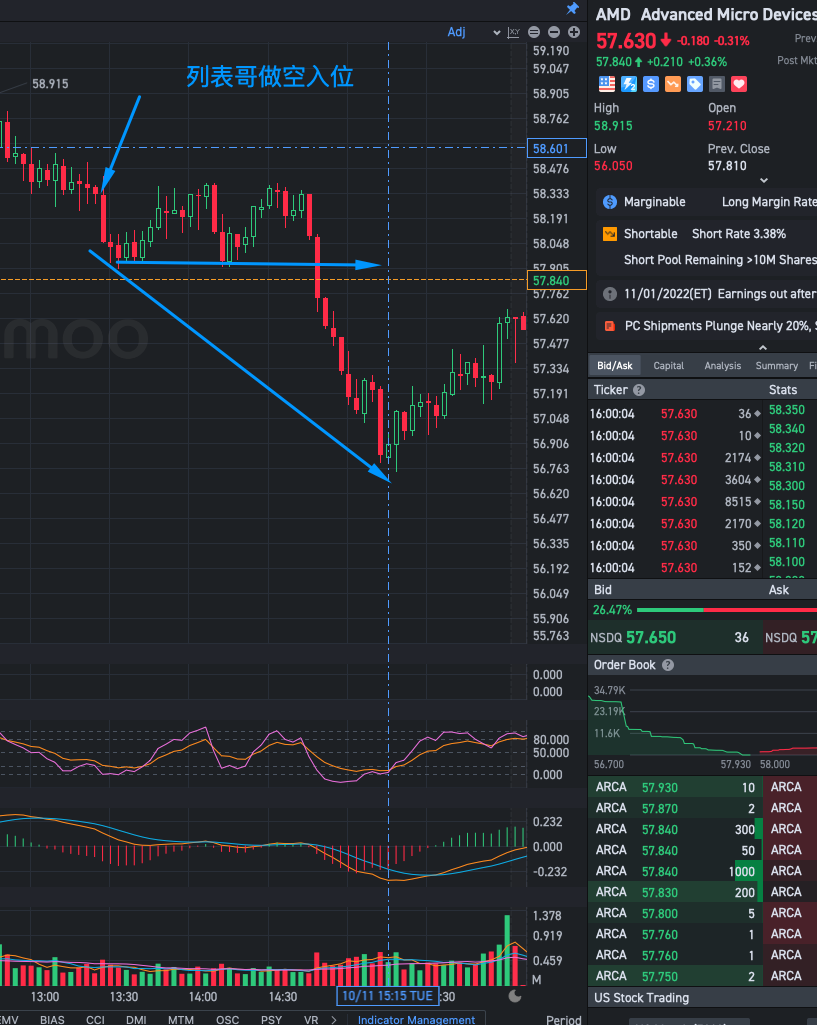The height and width of the screenshot is (1025, 817).
Task: Click the US flag market icon
Action: (x=607, y=84)
